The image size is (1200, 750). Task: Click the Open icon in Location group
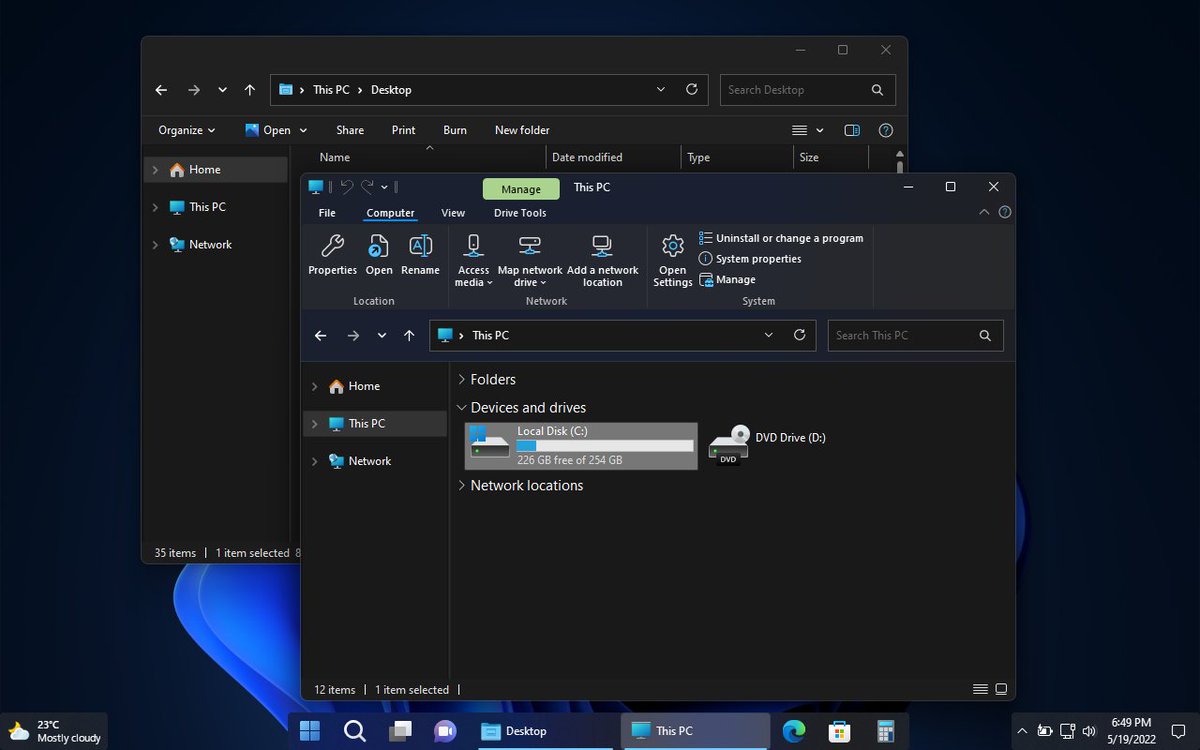tap(379, 246)
